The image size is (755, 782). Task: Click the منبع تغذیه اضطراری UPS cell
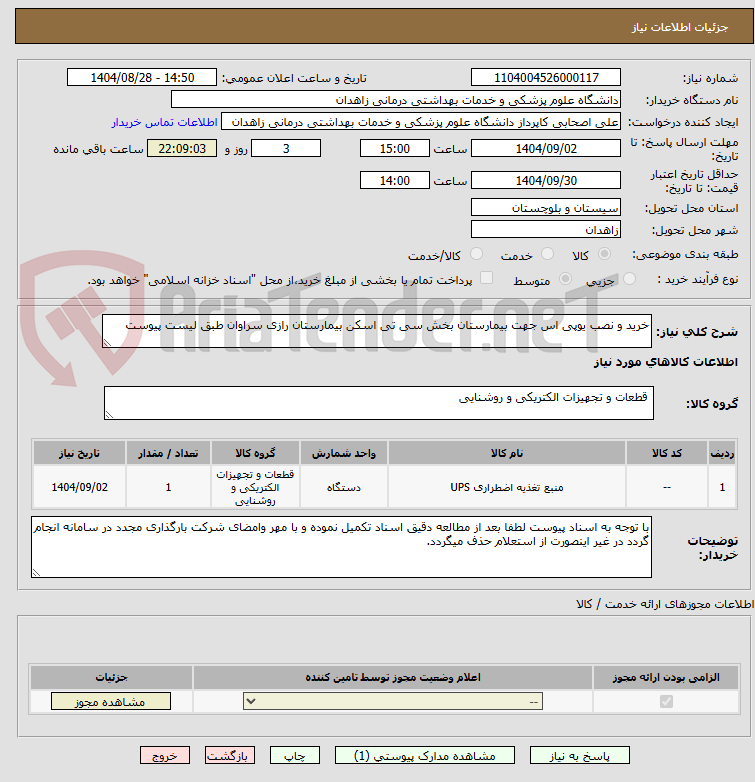(x=507, y=487)
